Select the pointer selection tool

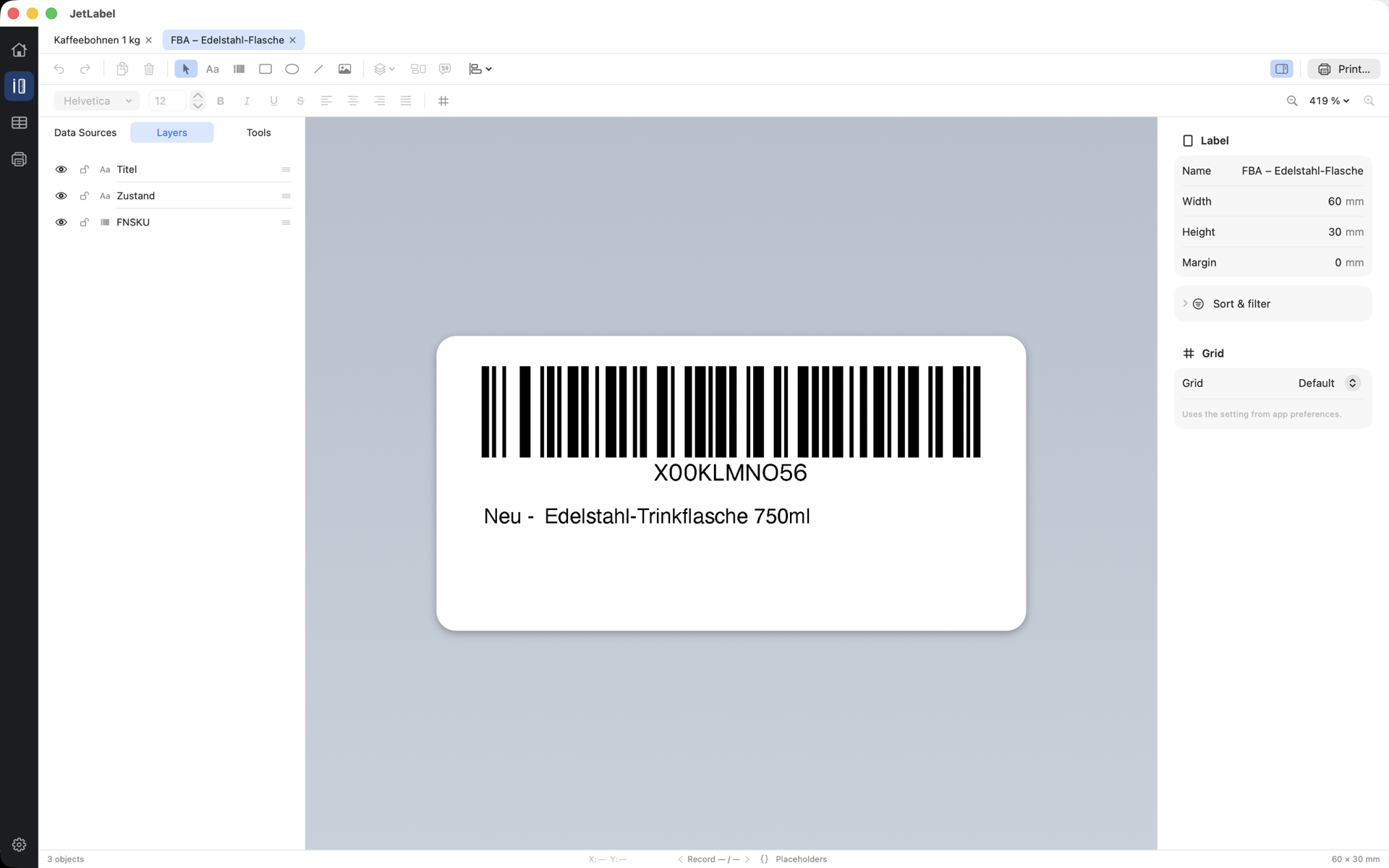click(186, 69)
